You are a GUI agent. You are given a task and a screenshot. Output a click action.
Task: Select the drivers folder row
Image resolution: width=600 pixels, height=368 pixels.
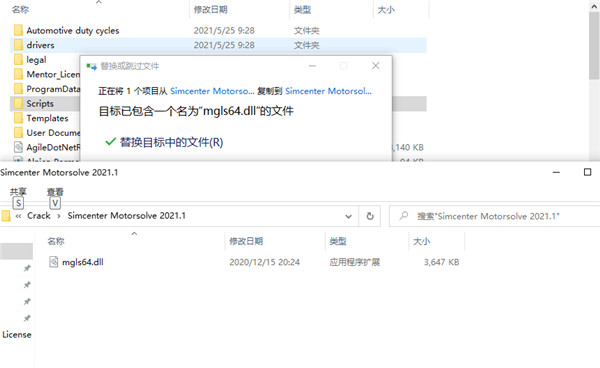point(218,45)
